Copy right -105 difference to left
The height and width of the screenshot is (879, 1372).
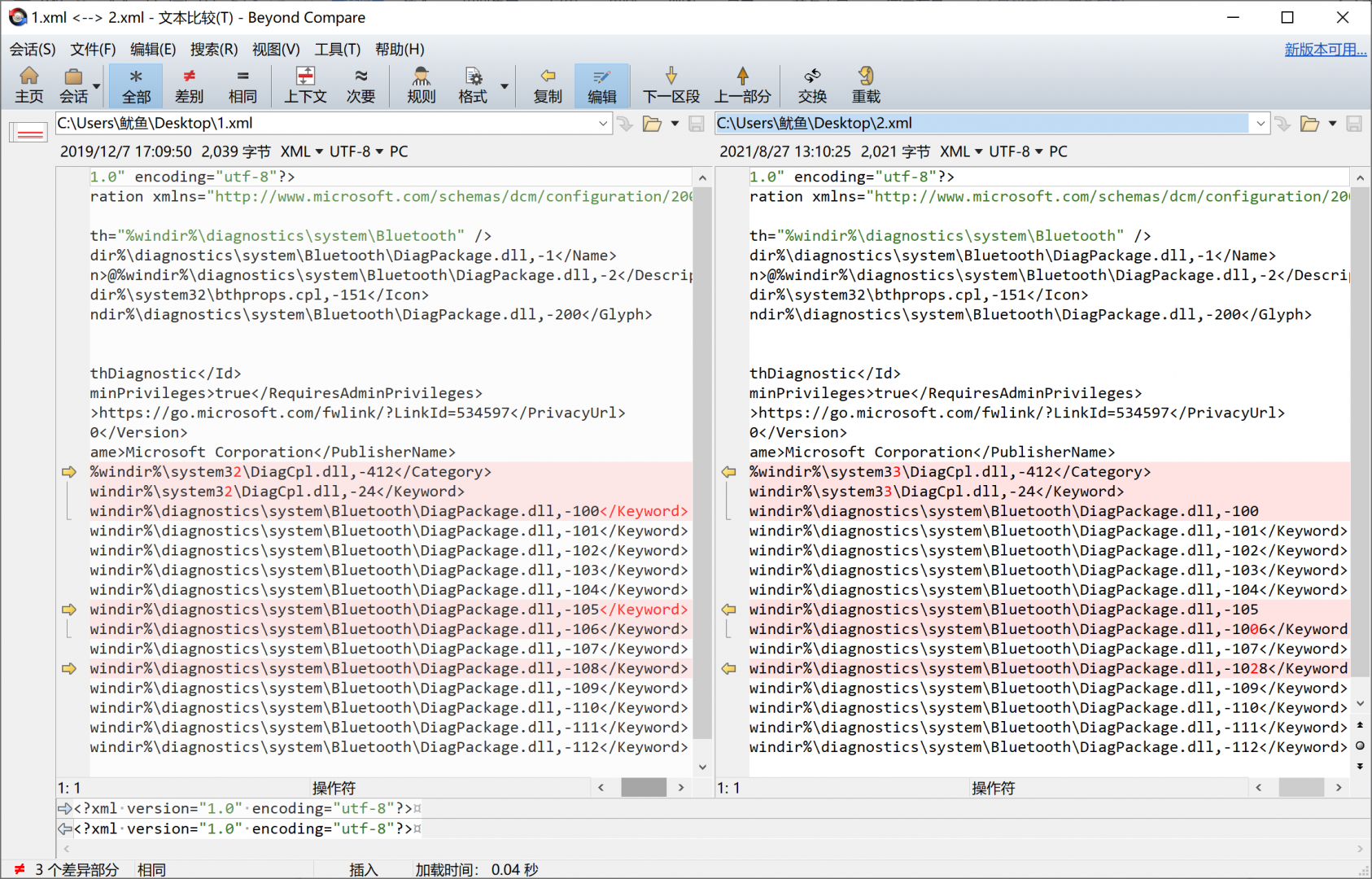(x=728, y=610)
